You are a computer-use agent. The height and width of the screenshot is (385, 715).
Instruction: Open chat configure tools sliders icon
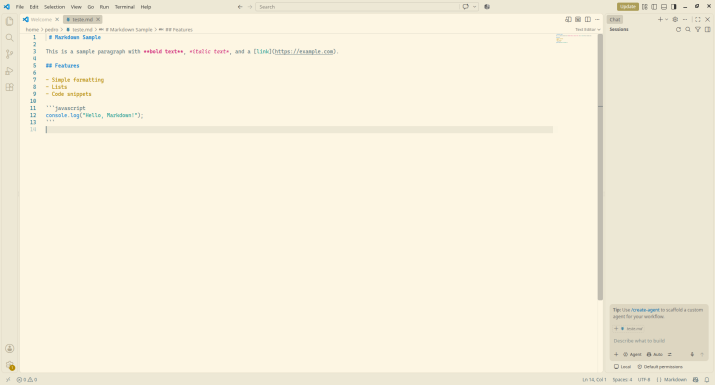[670, 354]
